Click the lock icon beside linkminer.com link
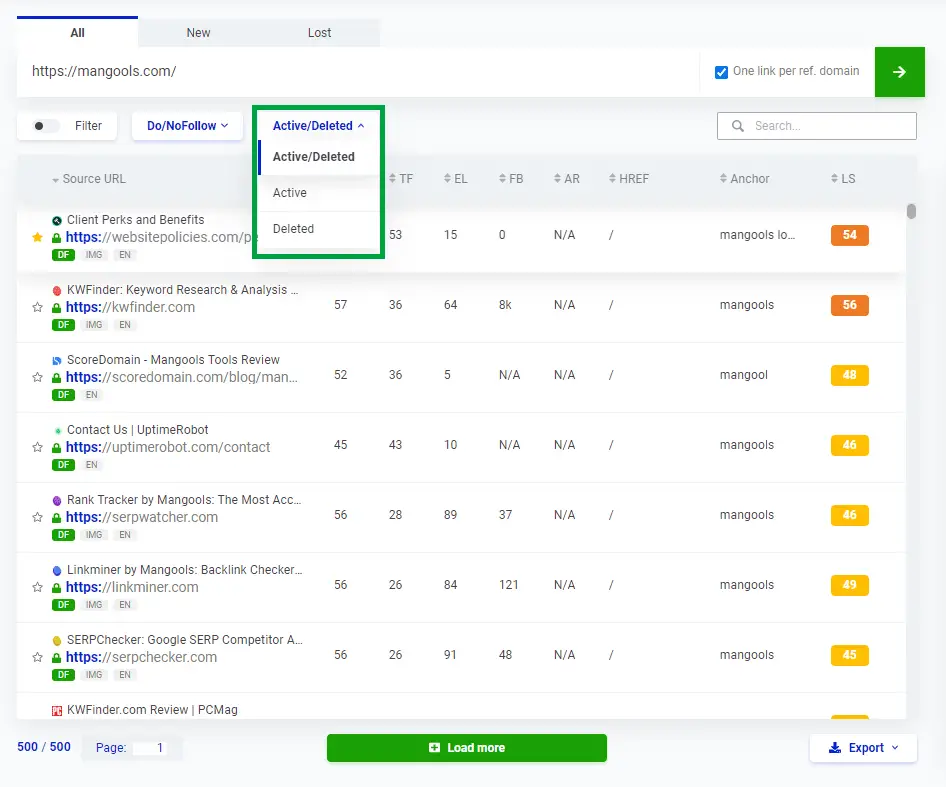 click(x=57, y=588)
